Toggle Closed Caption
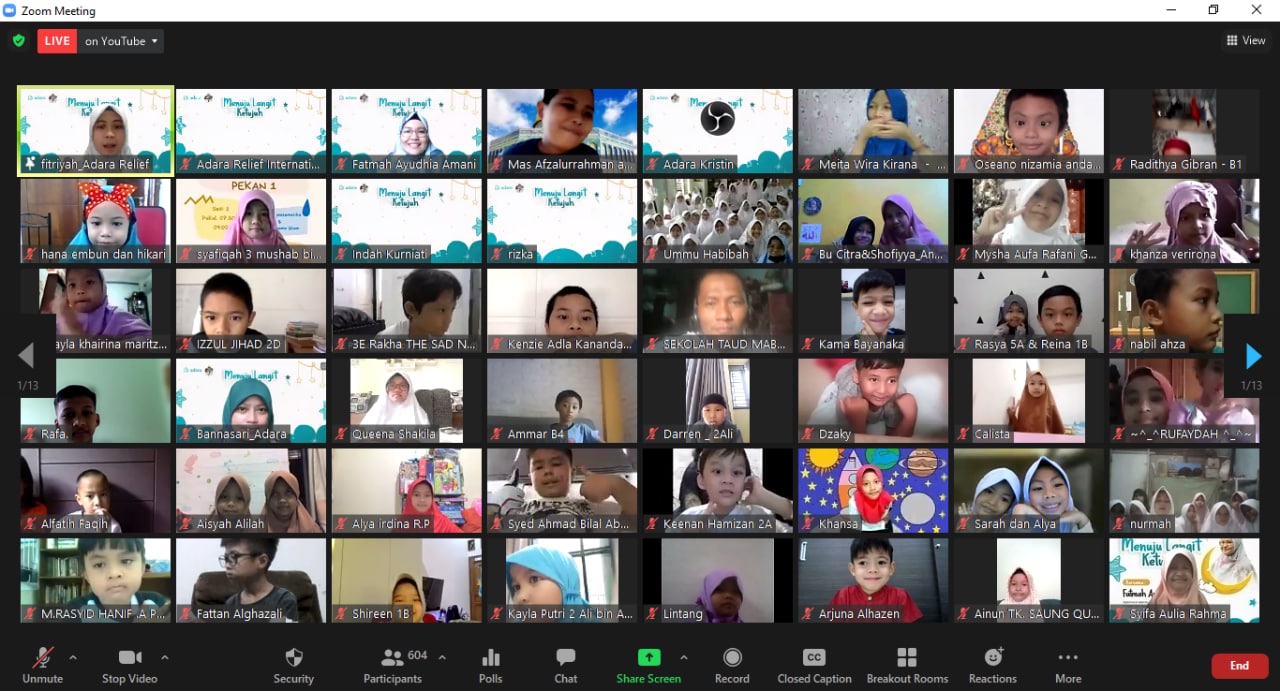This screenshot has height=691, width=1280. [814, 665]
